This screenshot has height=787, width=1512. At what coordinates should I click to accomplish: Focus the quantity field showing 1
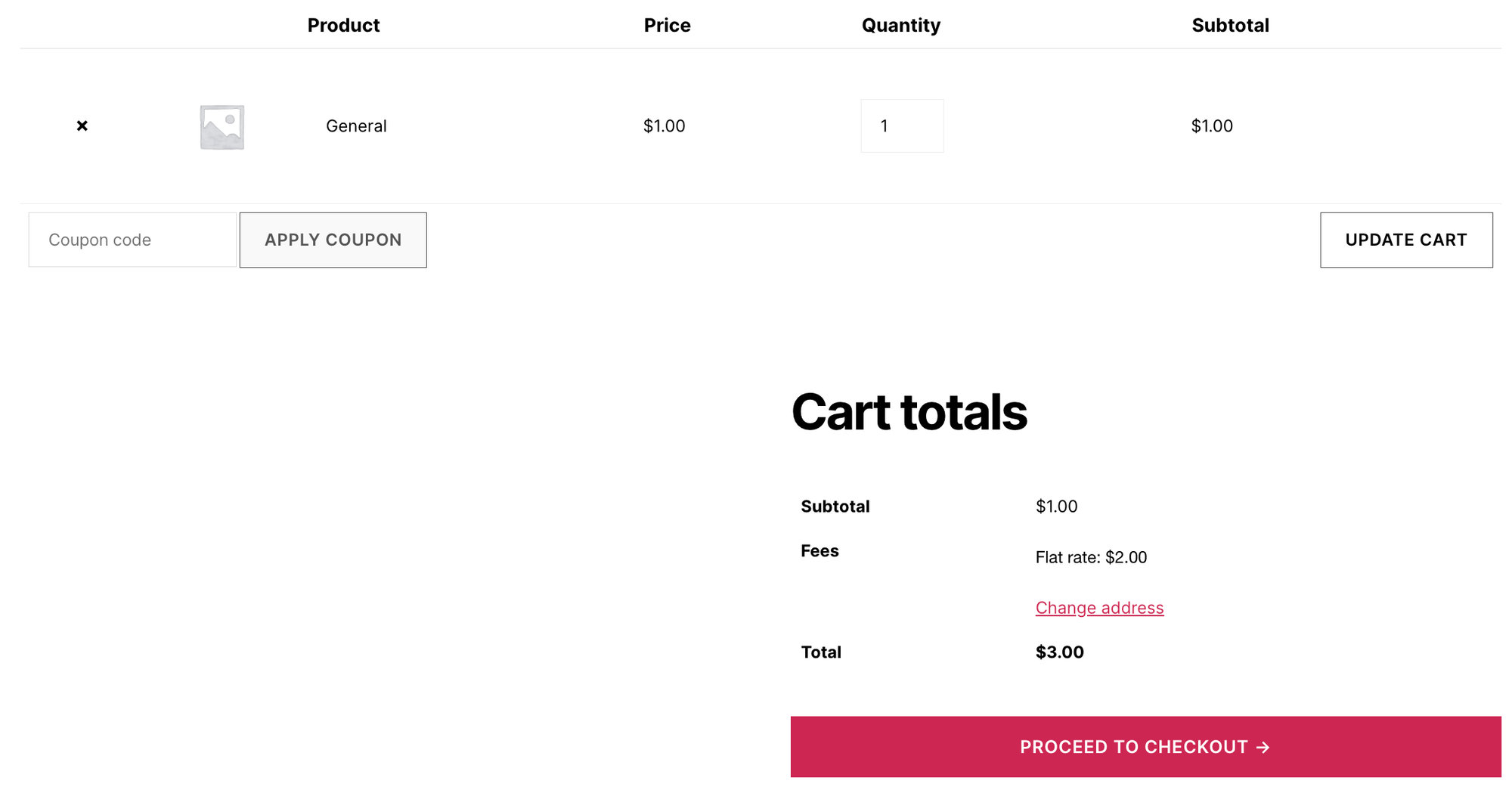tap(902, 125)
